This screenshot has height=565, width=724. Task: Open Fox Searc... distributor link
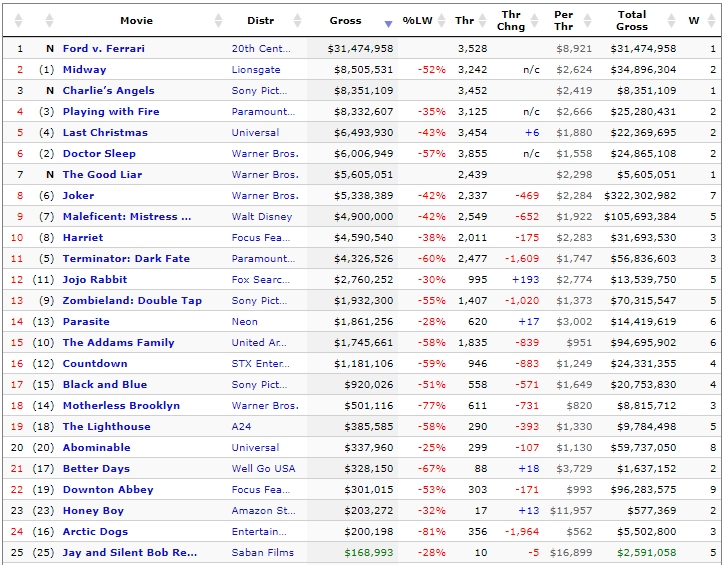[261, 280]
